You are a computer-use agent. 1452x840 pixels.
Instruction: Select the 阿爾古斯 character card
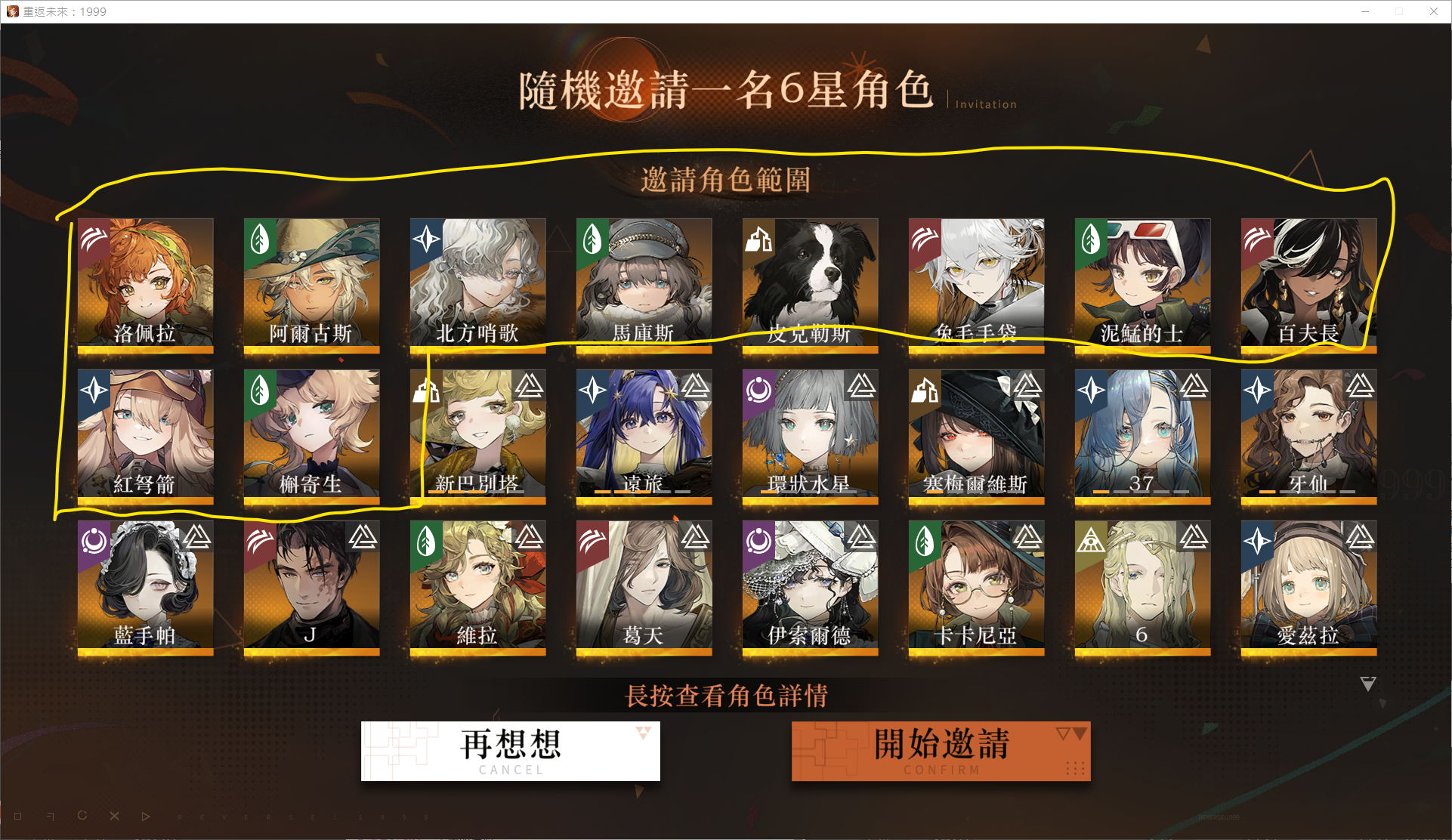click(311, 286)
